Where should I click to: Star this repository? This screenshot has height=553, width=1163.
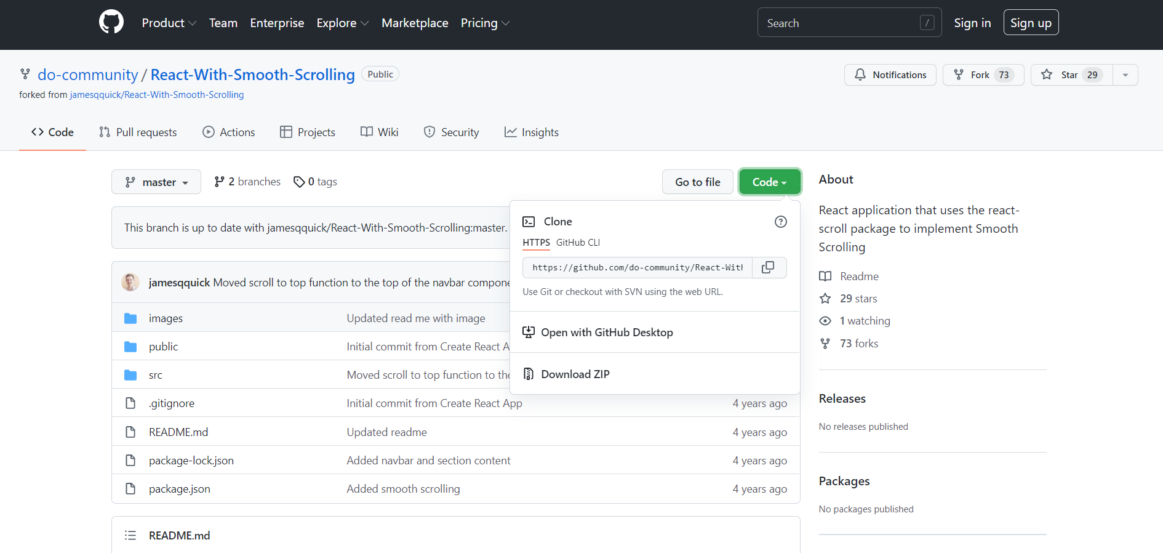1067,75
